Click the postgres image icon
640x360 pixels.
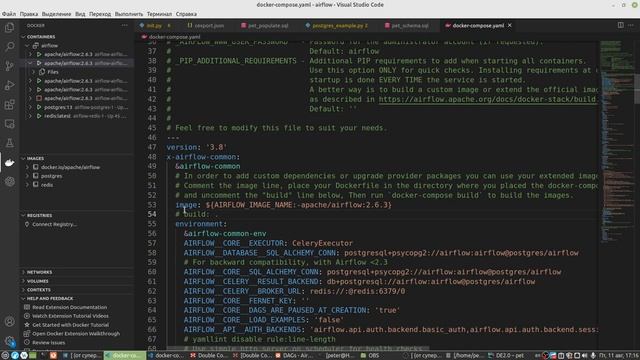point(36,176)
